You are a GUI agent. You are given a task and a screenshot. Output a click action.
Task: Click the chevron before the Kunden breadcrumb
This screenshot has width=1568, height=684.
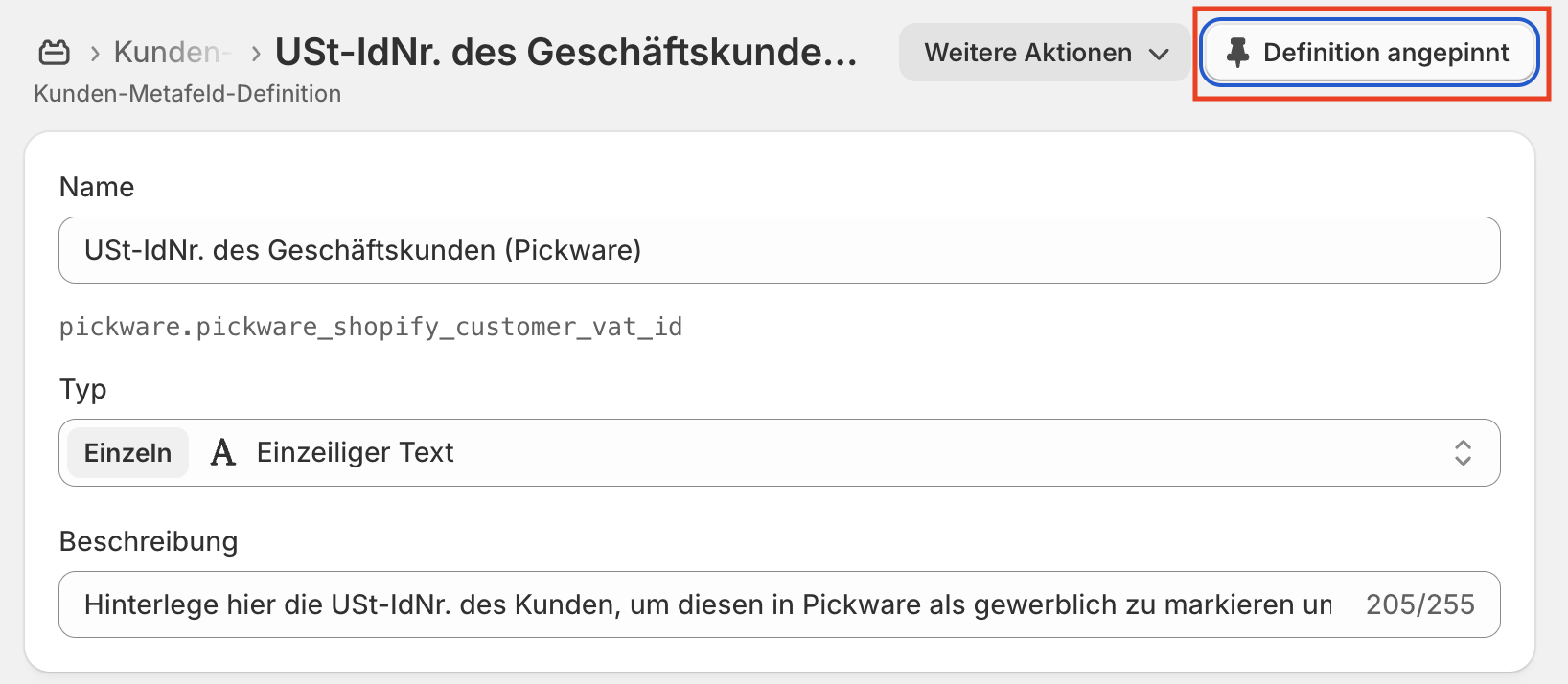point(95,54)
